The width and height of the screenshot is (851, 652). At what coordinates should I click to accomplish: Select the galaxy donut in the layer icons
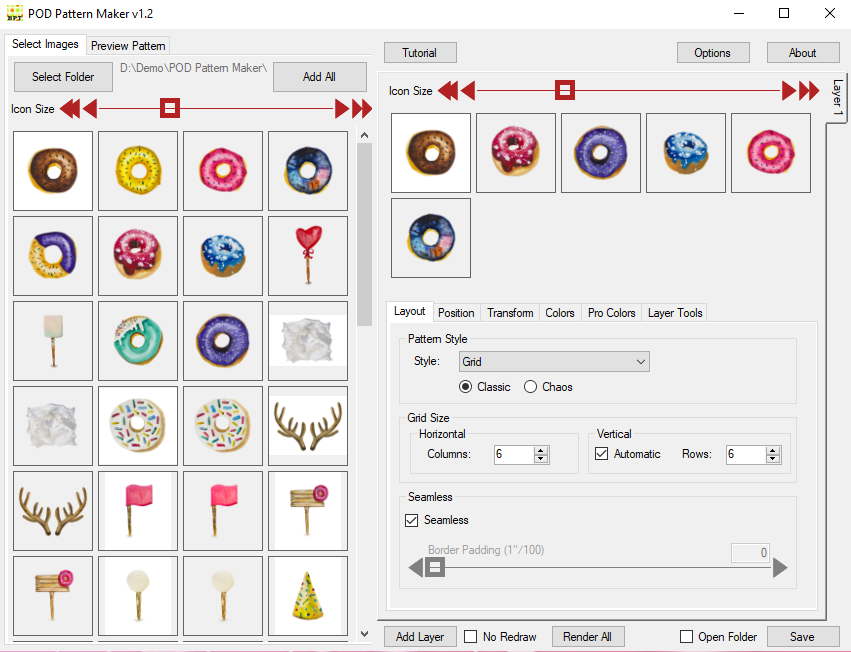pyautogui.click(x=431, y=238)
